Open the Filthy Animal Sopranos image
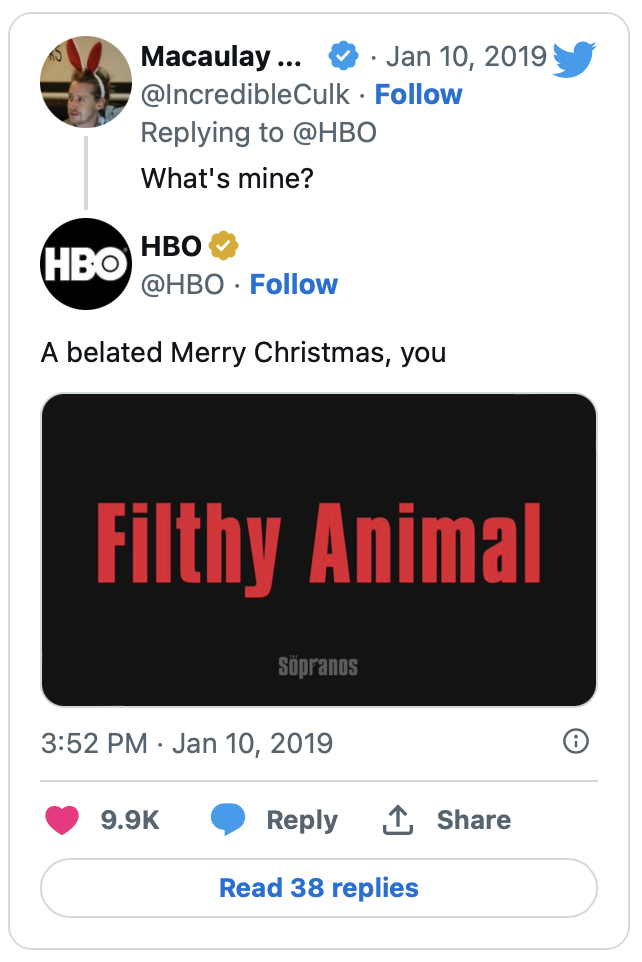Viewport: 642px width, 962px height. pyautogui.click(x=319, y=550)
